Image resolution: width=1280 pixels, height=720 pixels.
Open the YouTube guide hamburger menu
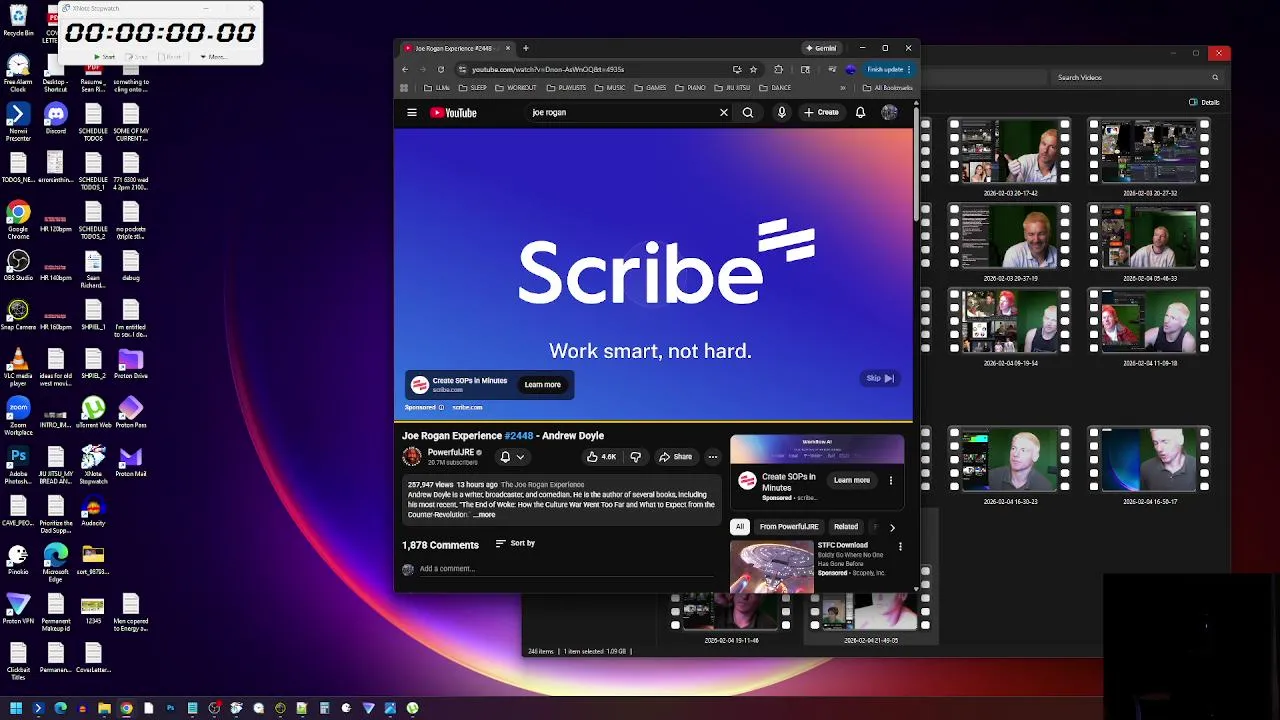click(411, 113)
